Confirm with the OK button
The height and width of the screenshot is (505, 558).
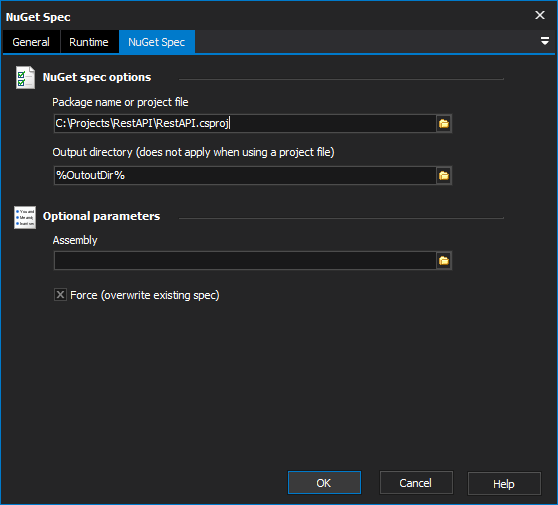click(324, 483)
